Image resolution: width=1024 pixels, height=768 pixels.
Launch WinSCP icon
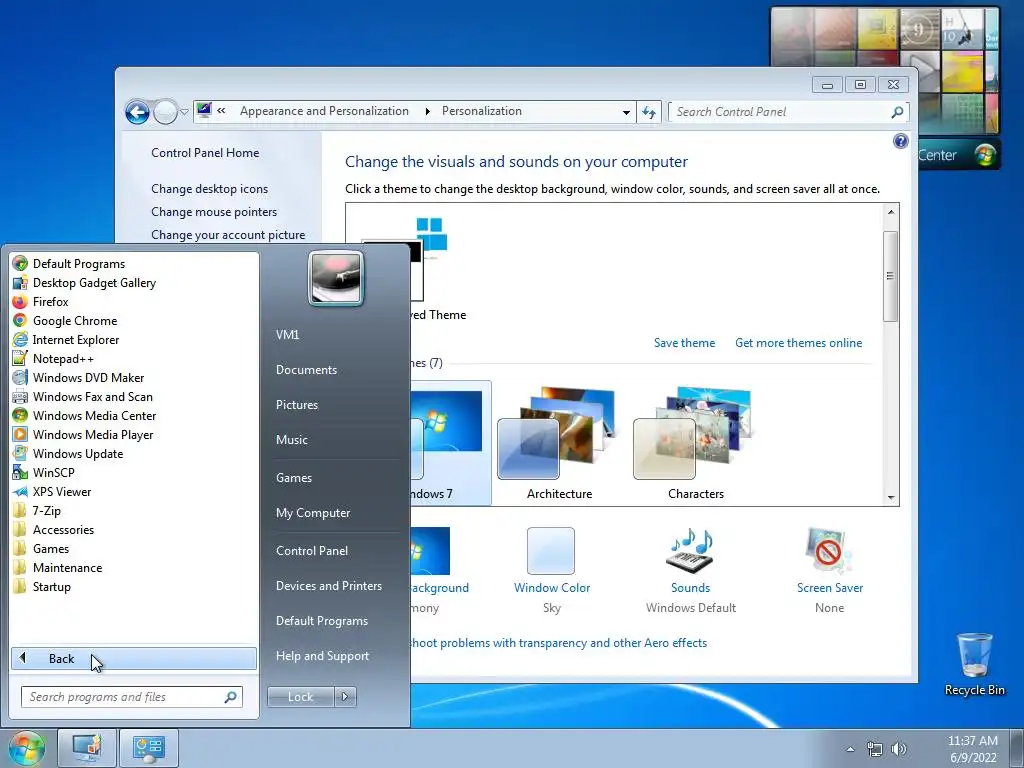click(x=20, y=472)
